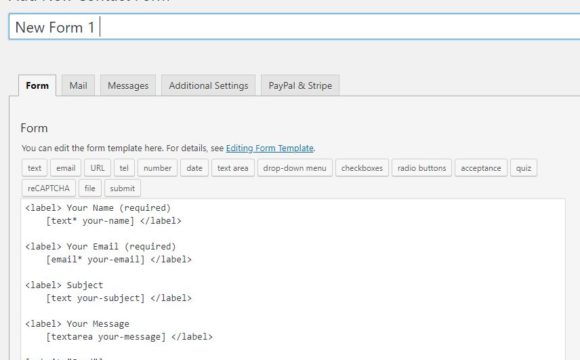Insert a date field tag

point(194,168)
